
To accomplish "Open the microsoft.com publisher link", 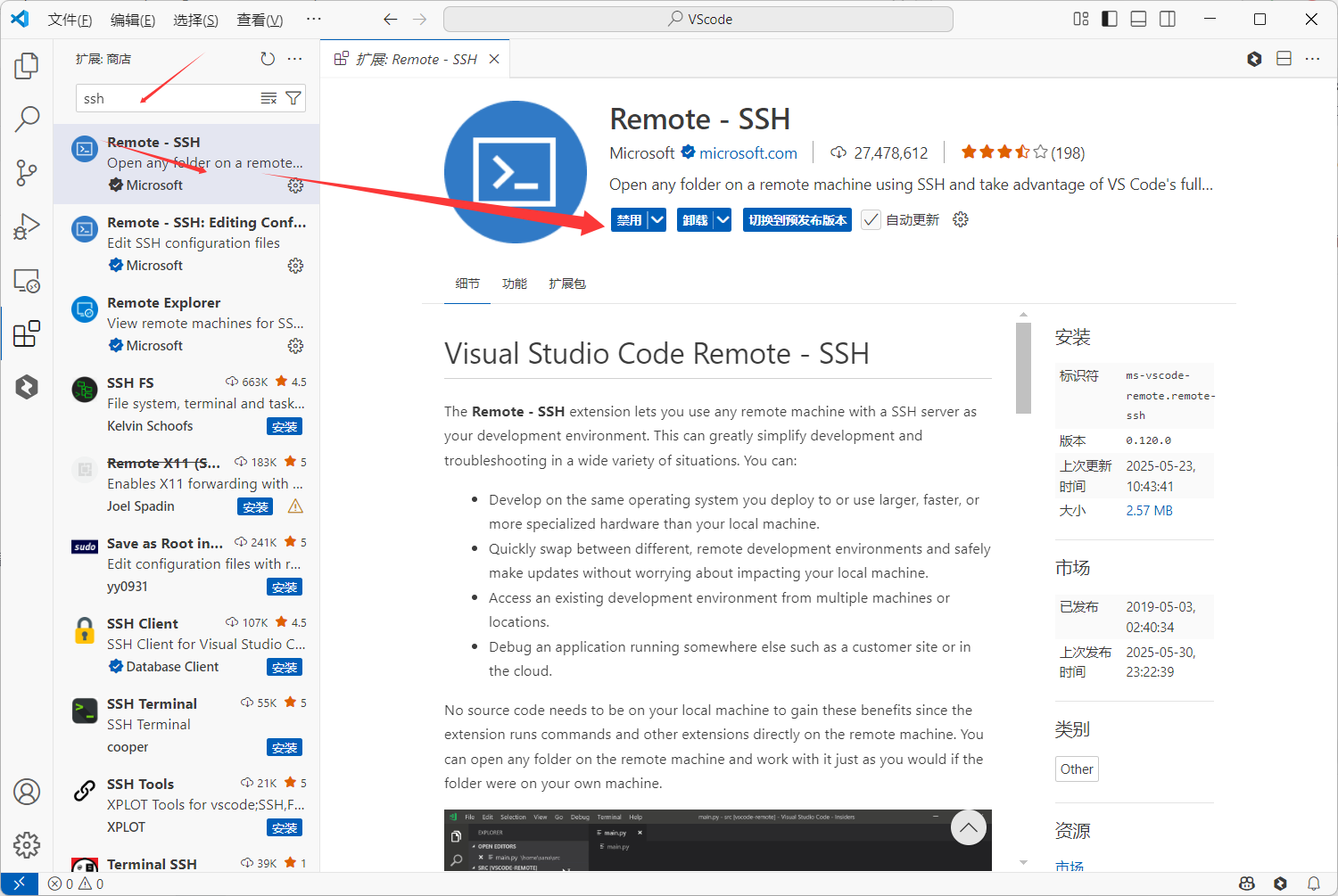I will (x=748, y=153).
